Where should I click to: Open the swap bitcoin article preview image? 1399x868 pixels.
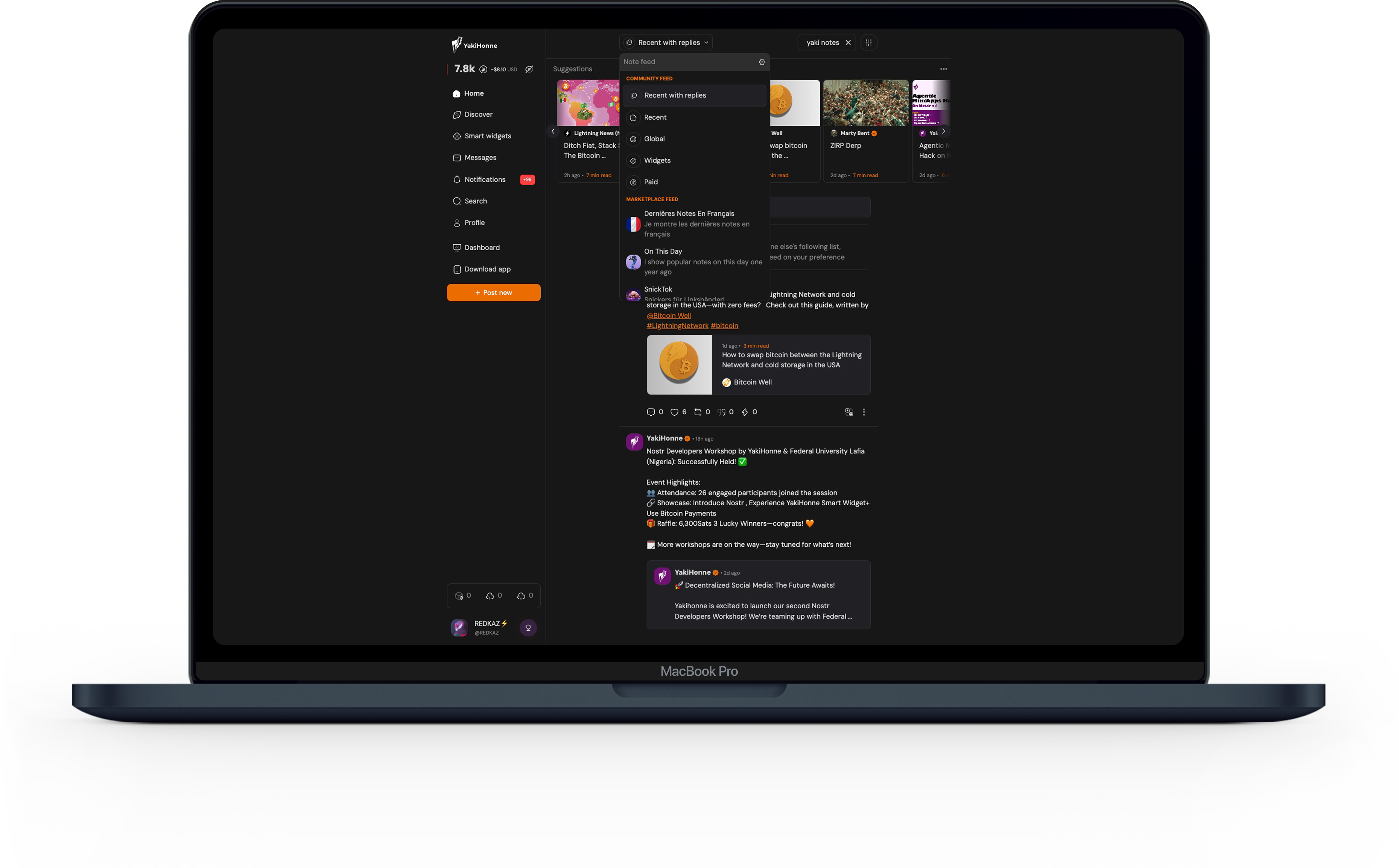coord(679,365)
